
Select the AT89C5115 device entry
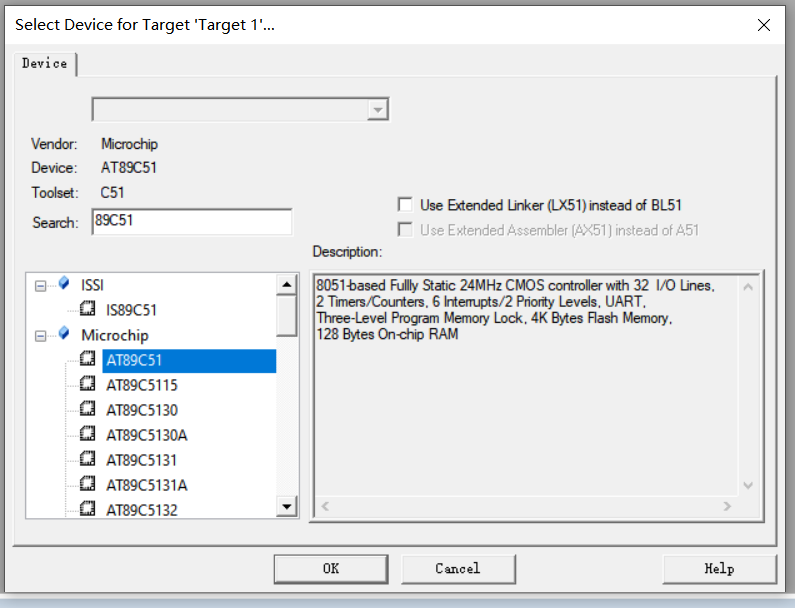click(x=142, y=385)
